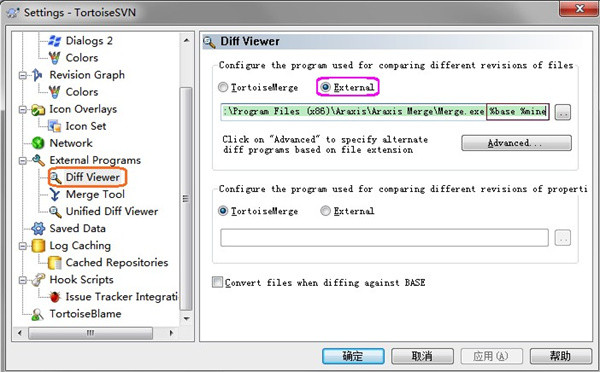Select External radio for properties comparison
600x372 pixels.
click(325, 211)
